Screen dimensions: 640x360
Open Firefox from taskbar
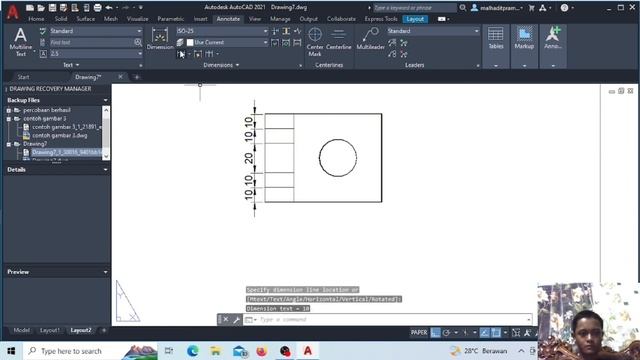(262, 351)
